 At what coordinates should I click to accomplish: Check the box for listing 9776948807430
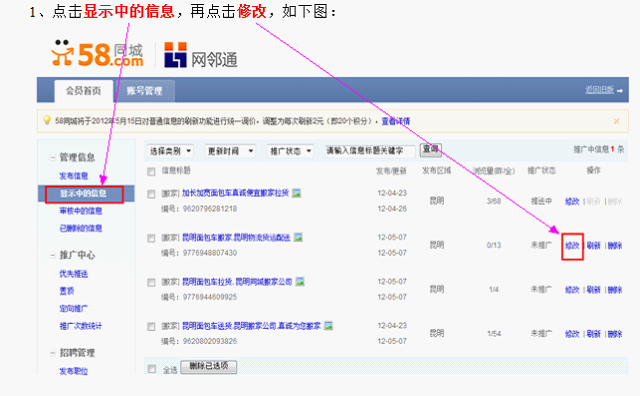tap(151, 238)
